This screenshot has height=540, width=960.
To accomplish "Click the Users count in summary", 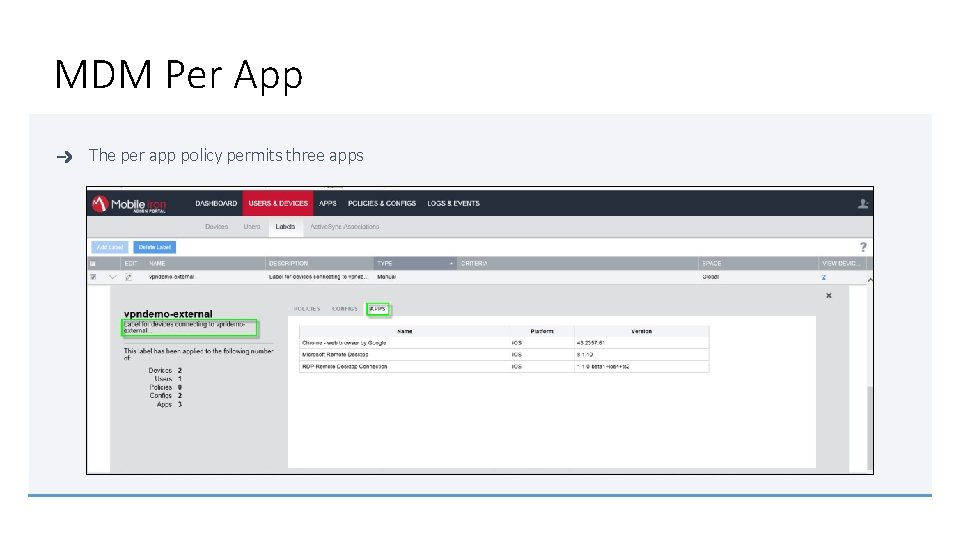I will pyautogui.click(x=179, y=379).
